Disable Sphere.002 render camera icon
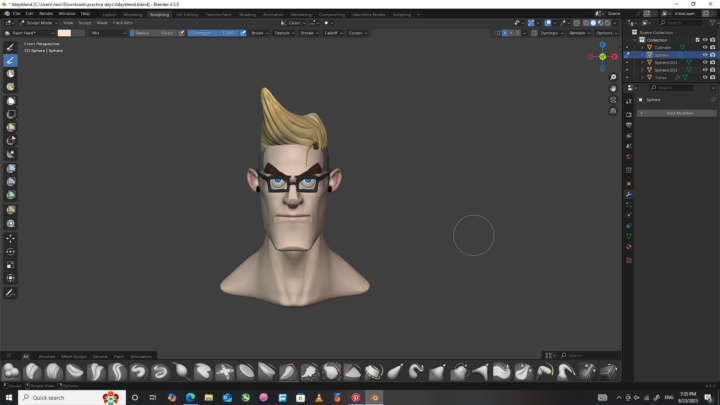Image resolution: width=720 pixels, height=405 pixels. [x=713, y=70]
